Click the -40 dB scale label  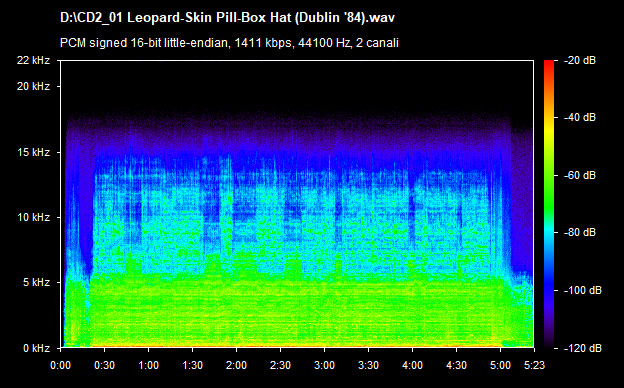(x=580, y=118)
